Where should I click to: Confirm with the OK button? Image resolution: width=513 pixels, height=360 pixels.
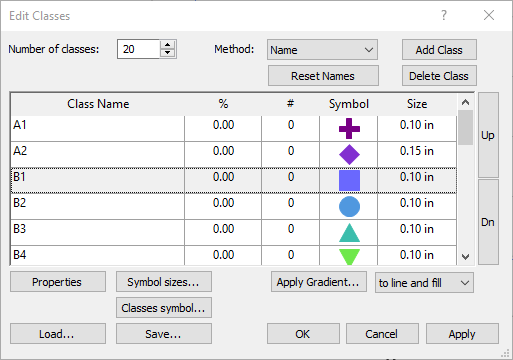(x=303, y=333)
